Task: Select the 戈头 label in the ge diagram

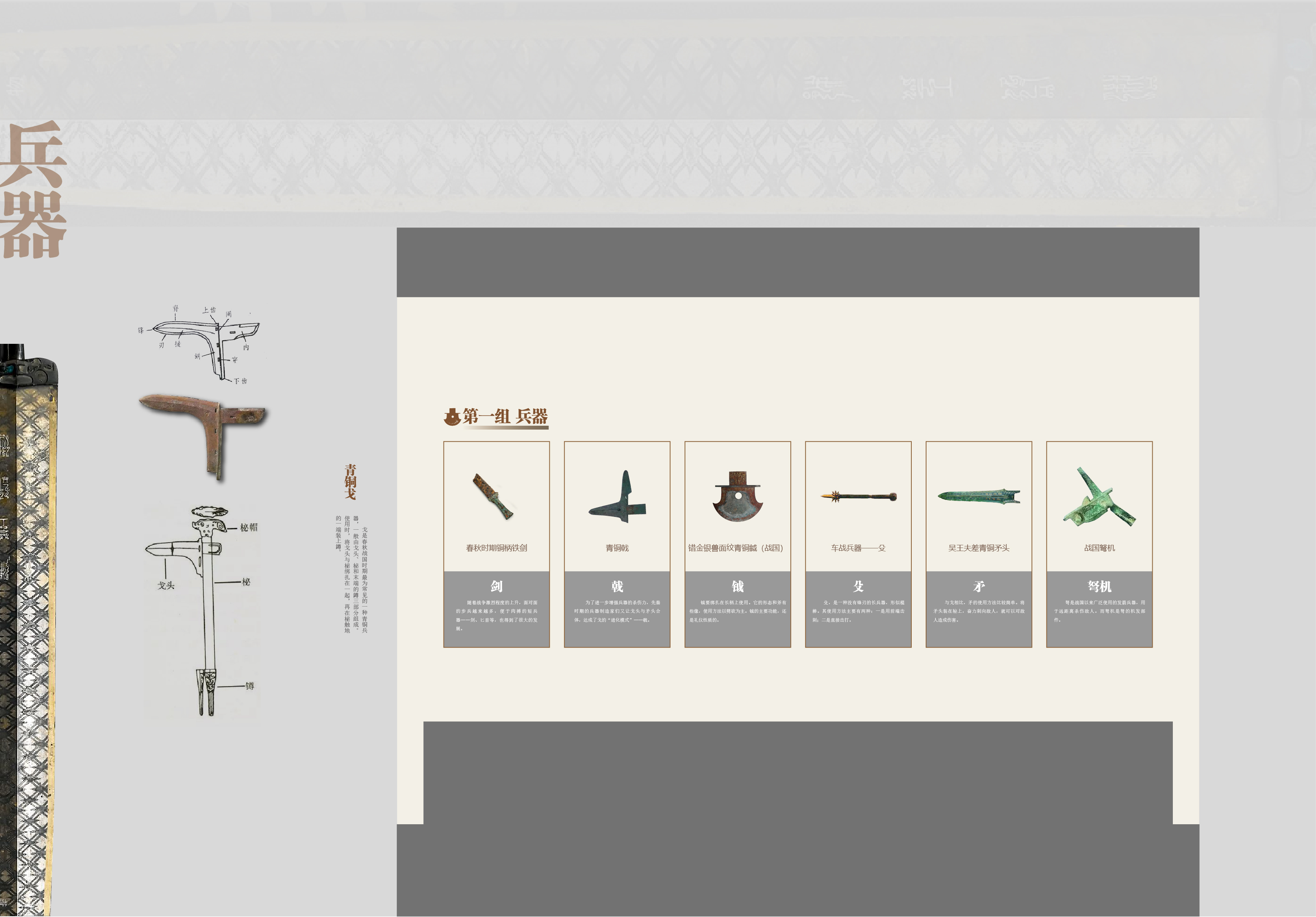Action: [x=167, y=585]
